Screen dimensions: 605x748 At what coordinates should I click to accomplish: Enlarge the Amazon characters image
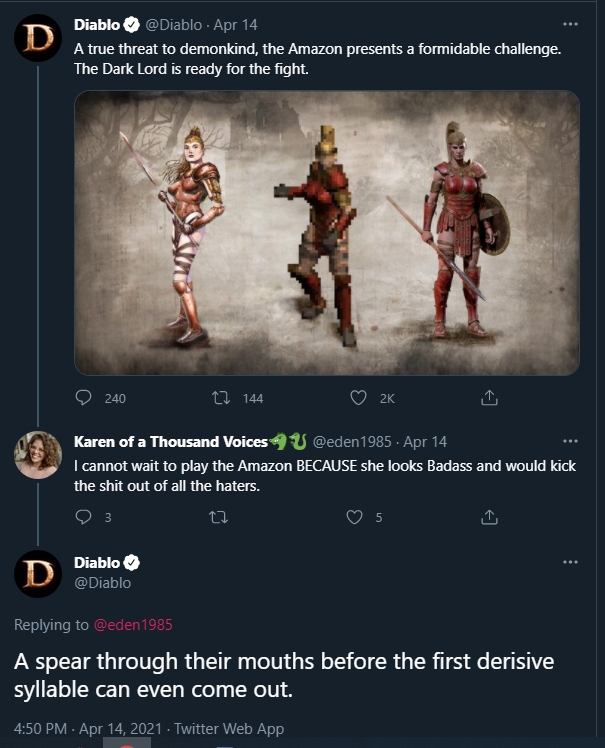click(327, 232)
